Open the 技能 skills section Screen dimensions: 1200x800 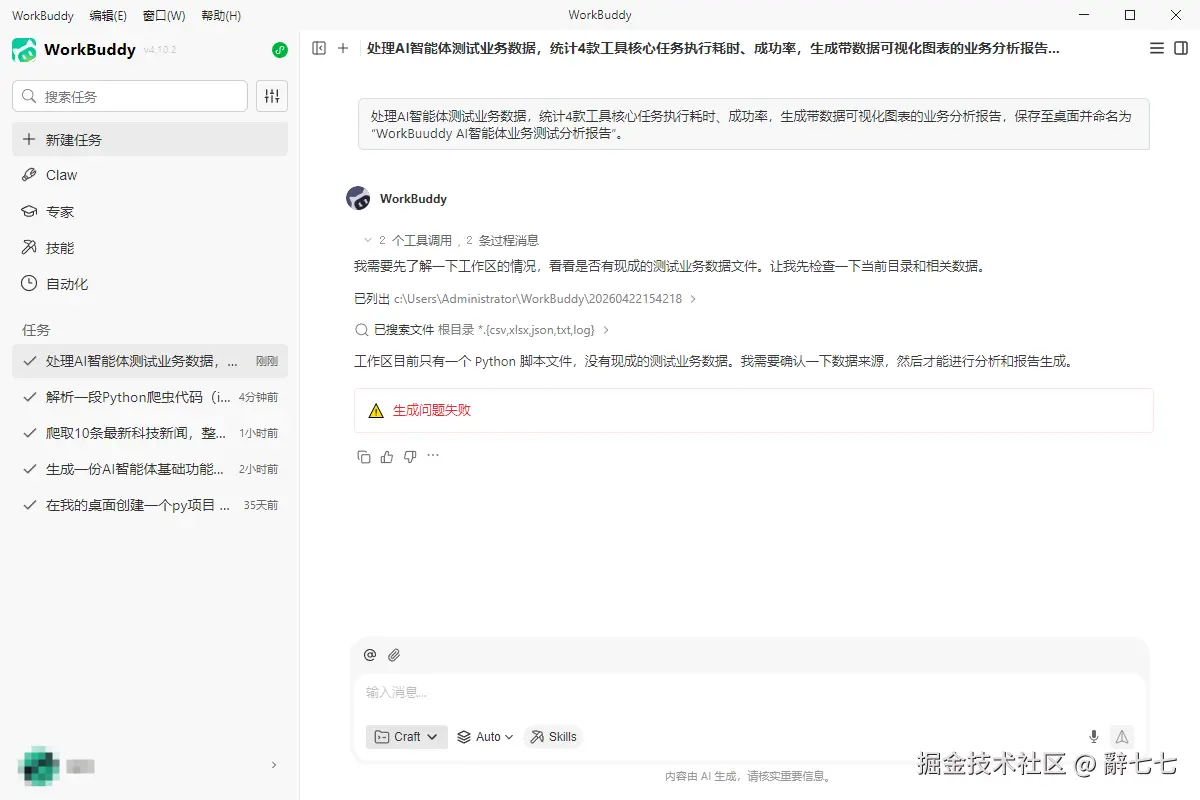150,248
